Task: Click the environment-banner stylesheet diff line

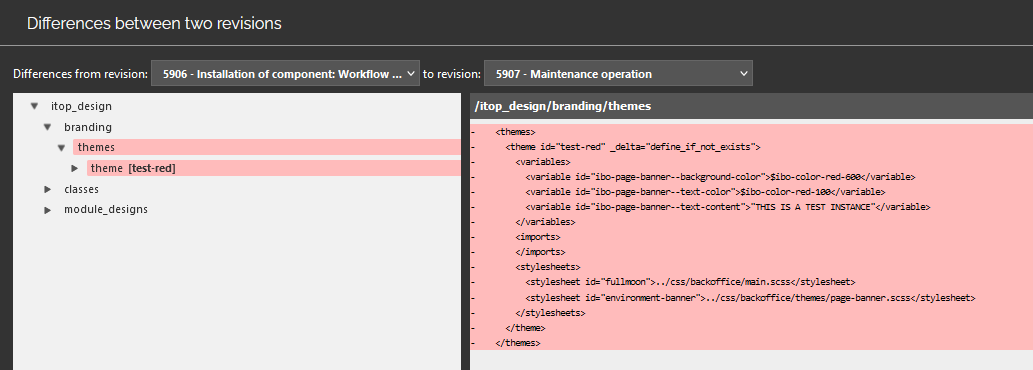Action: [750, 298]
